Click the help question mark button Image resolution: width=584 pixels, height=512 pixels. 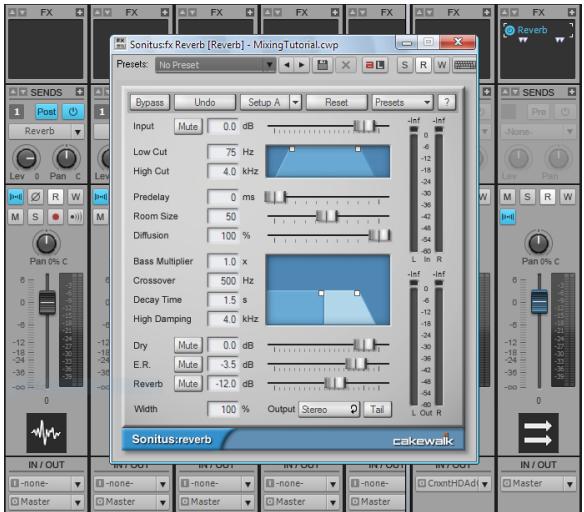pos(447,102)
